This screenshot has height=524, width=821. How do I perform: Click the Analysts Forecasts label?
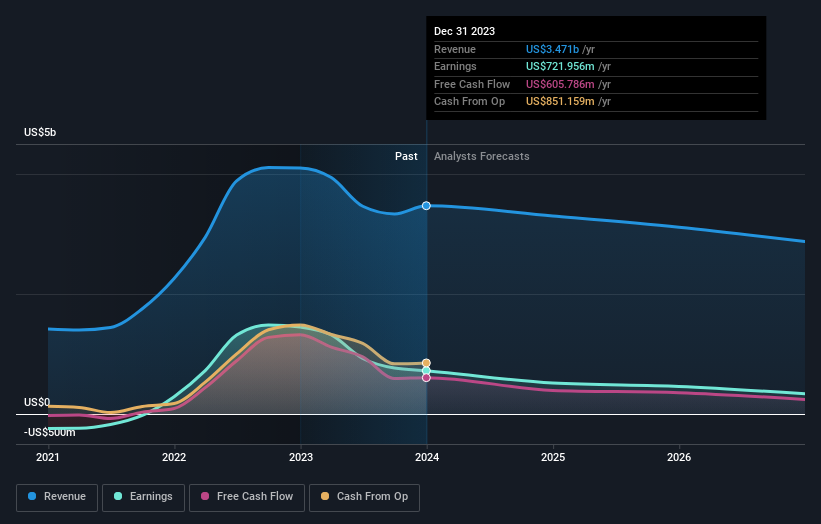[482, 156]
